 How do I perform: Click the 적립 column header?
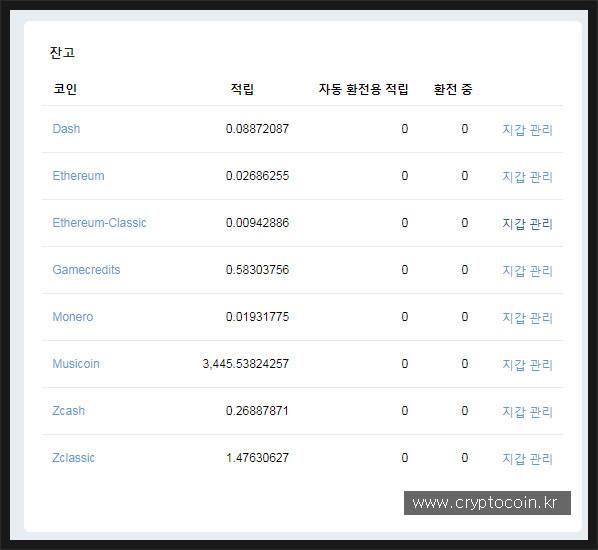242,89
